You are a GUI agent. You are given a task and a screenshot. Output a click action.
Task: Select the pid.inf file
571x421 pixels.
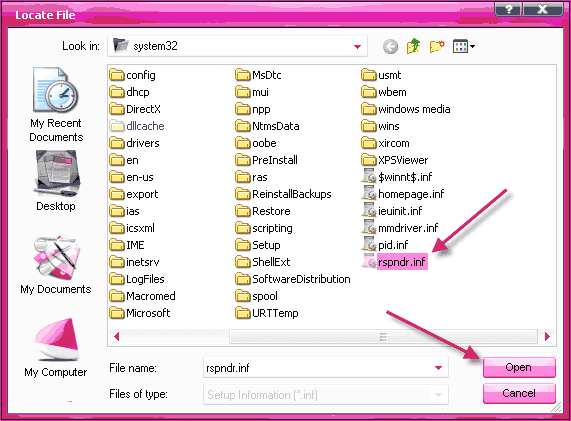[385, 245]
